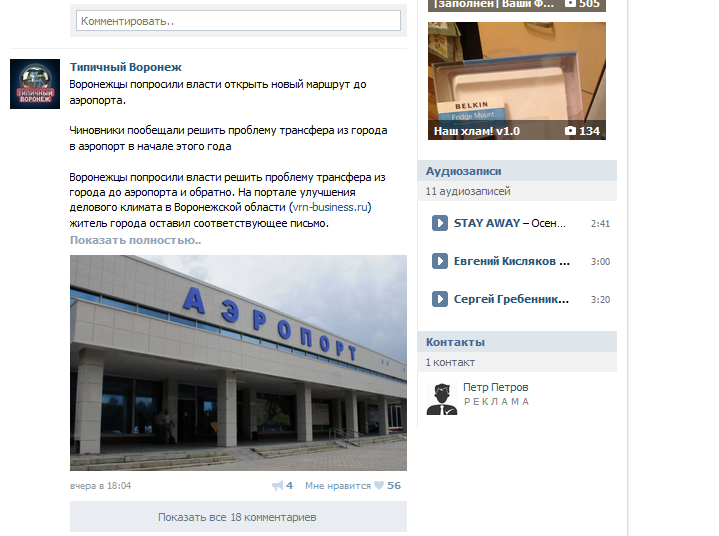Open the Типичный Воронеж group name link
The height and width of the screenshot is (536, 719).
pyautogui.click(x=126, y=67)
